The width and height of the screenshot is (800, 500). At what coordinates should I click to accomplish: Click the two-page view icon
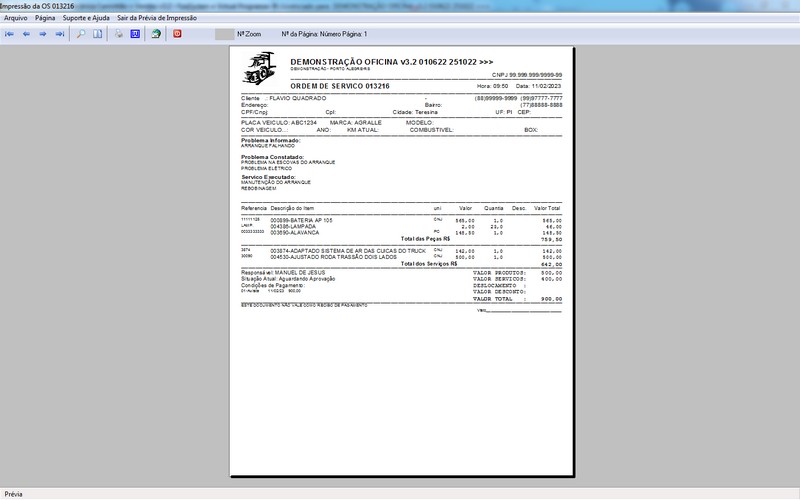pos(97,34)
